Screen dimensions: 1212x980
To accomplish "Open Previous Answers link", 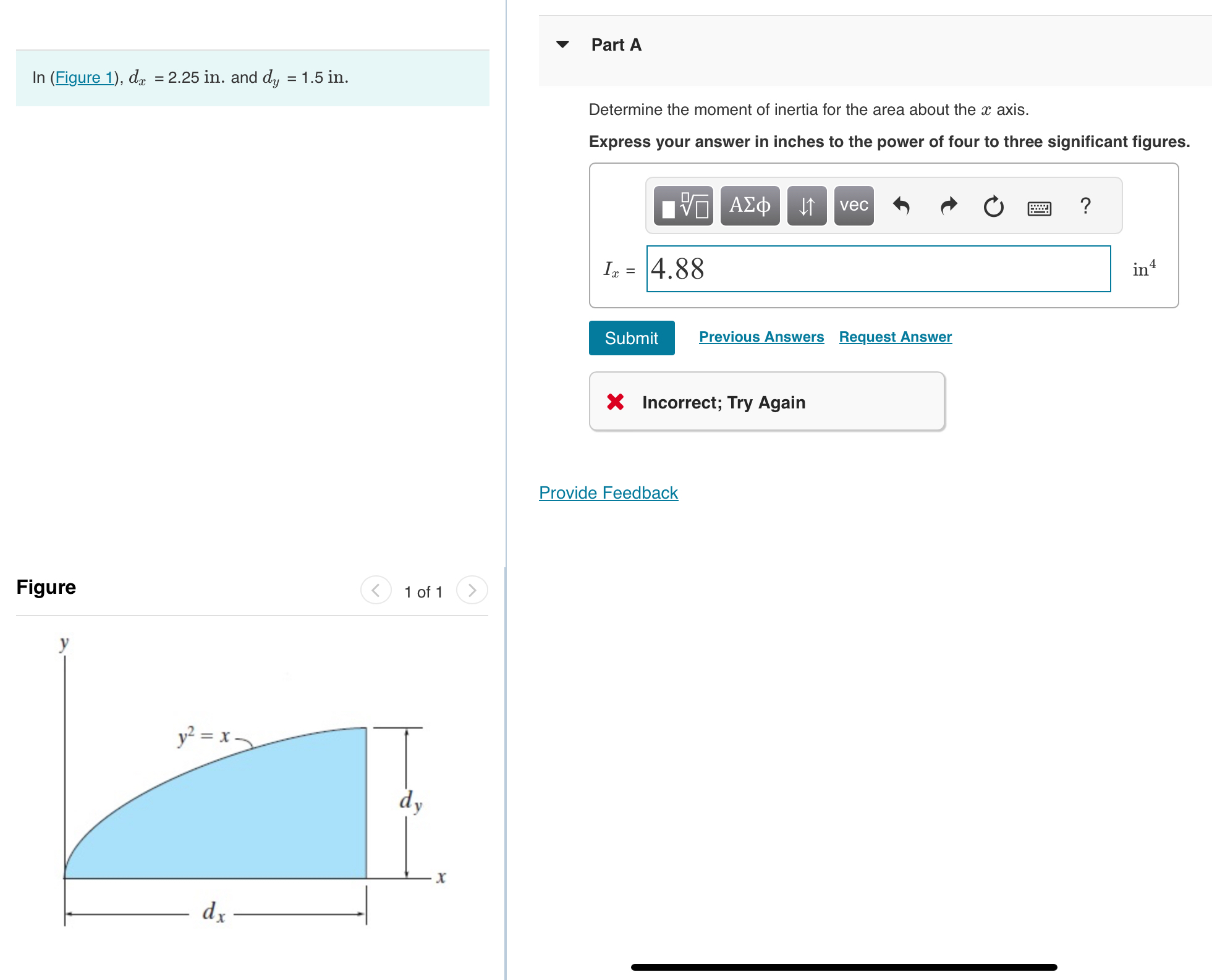I will pyautogui.click(x=761, y=336).
